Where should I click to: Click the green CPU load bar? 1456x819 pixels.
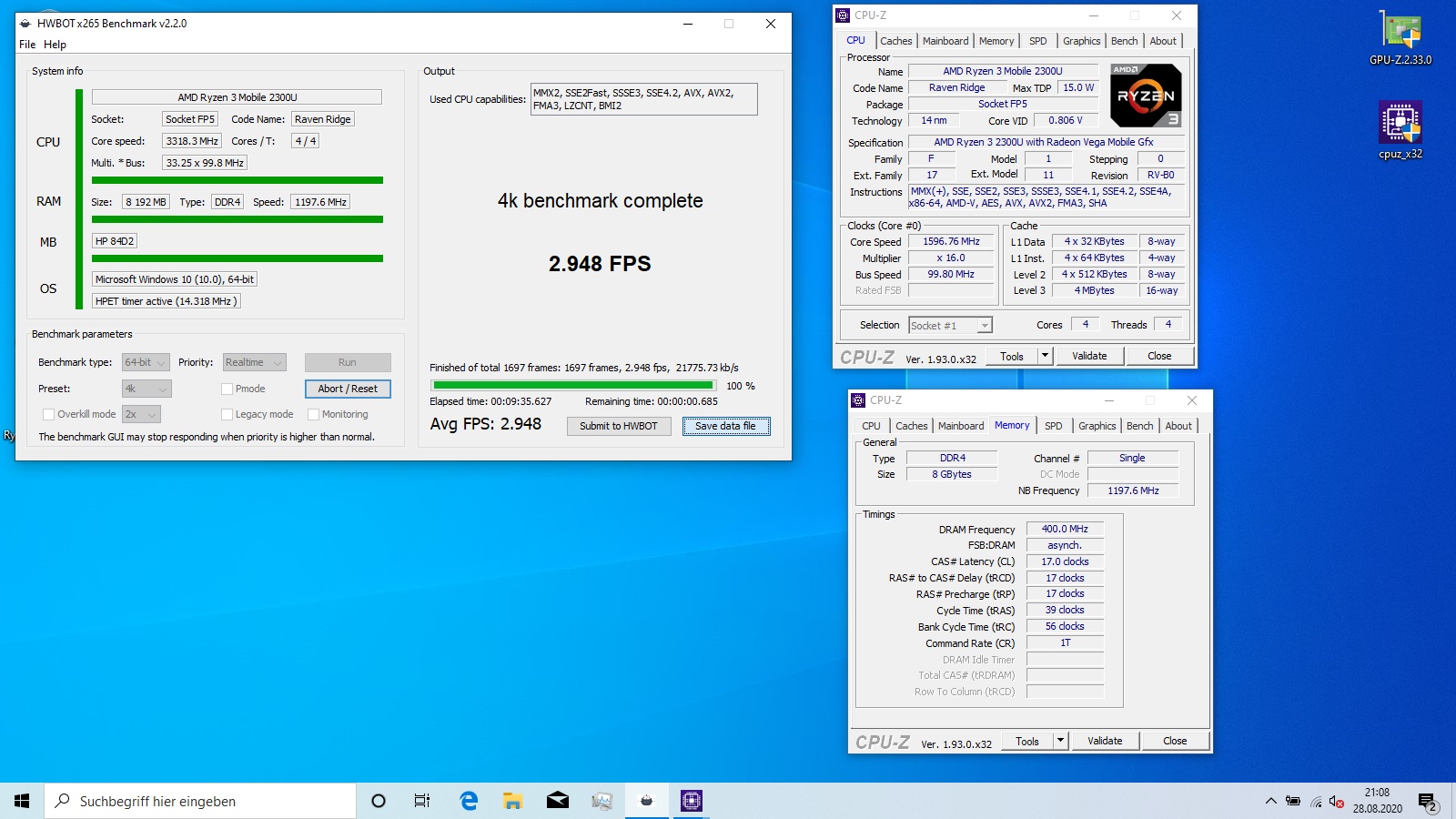coord(238,180)
